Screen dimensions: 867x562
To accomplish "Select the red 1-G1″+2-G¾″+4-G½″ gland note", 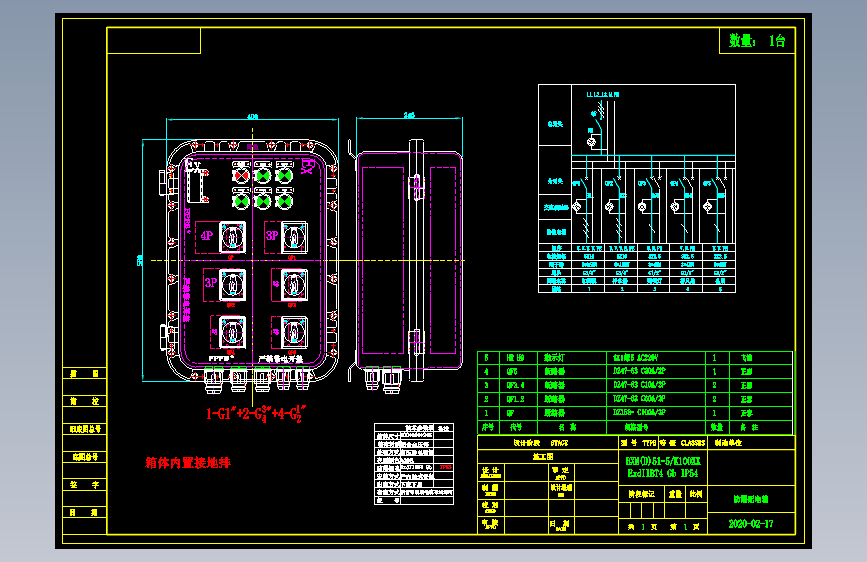I will 255,413.
